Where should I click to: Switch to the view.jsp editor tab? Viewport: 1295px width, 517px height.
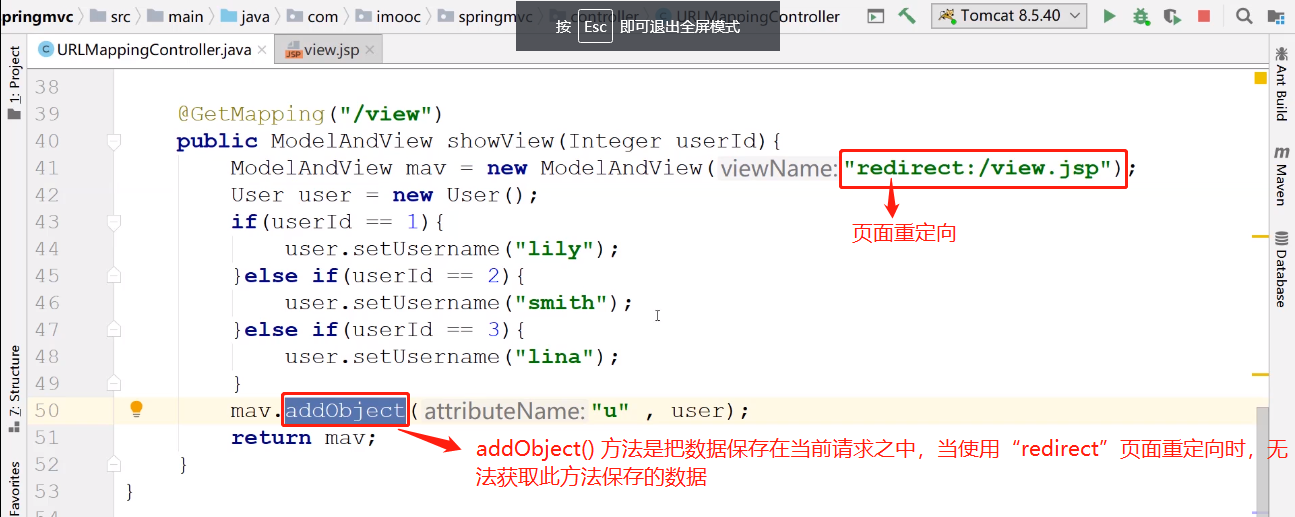point(322,51)
